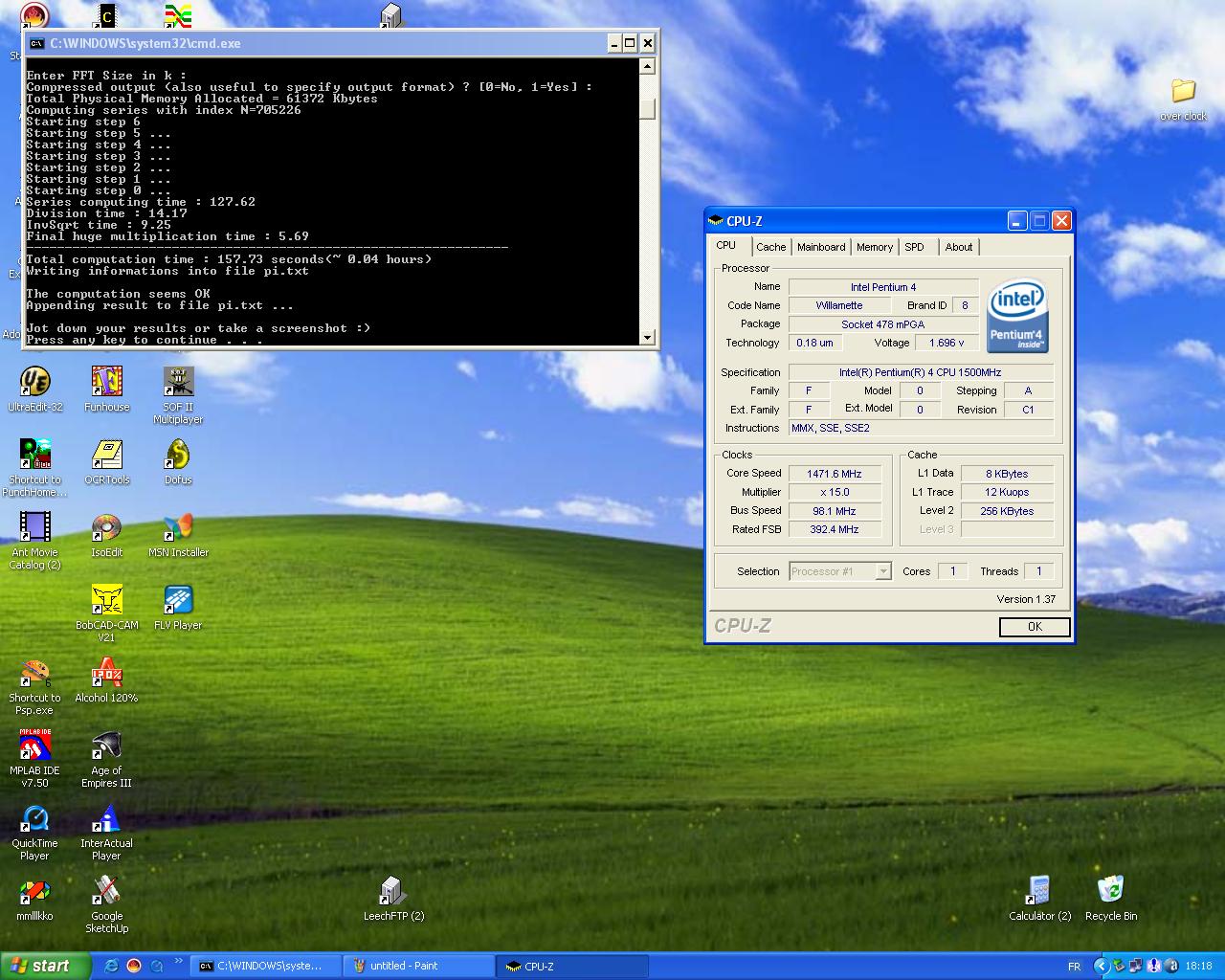Expand Quick Launch overflow chevron
Screen dimensions: 1225x980
tap(179, 962)
